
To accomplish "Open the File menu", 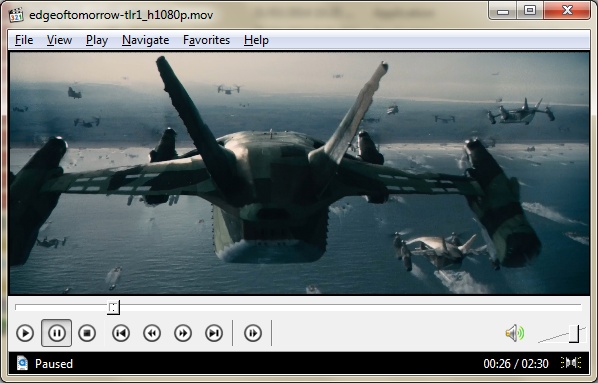I will click(x=24, y=40).
